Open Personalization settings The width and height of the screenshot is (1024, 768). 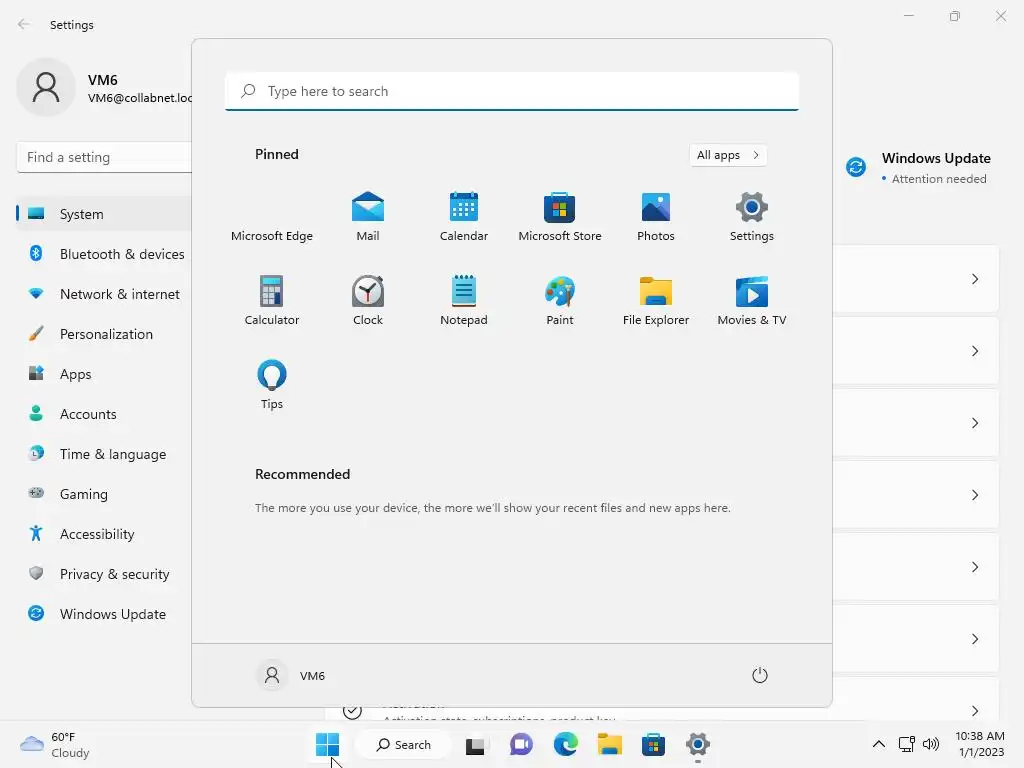pos(104,334)
